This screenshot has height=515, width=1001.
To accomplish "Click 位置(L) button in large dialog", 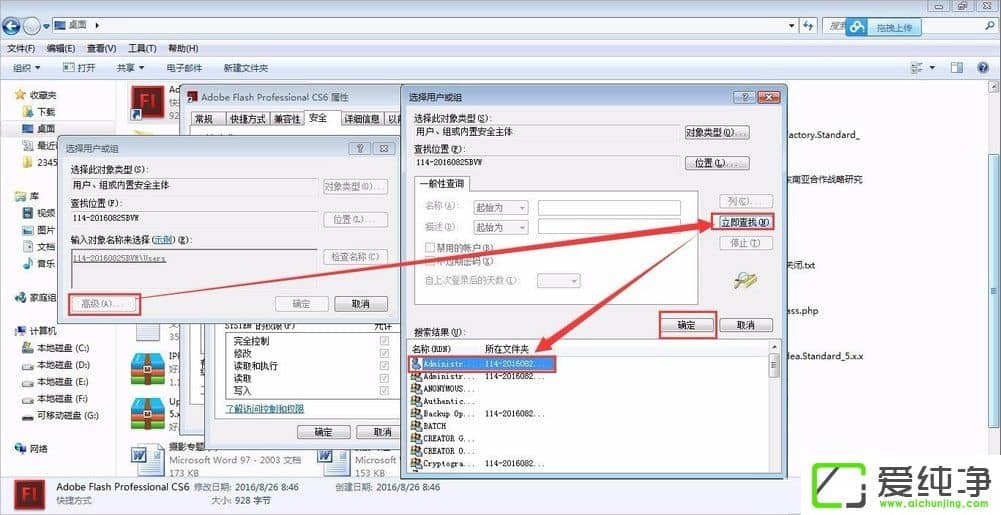I will pos(716,163).
